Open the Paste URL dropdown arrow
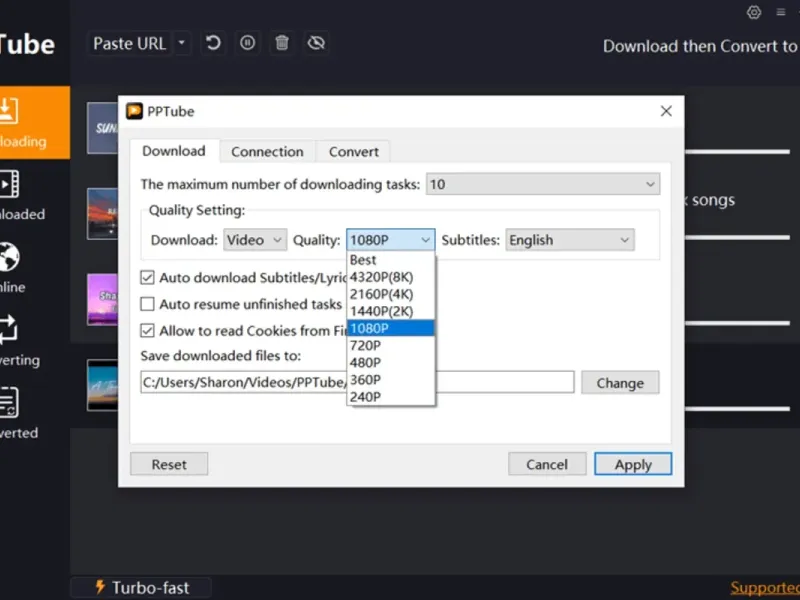 182,44
